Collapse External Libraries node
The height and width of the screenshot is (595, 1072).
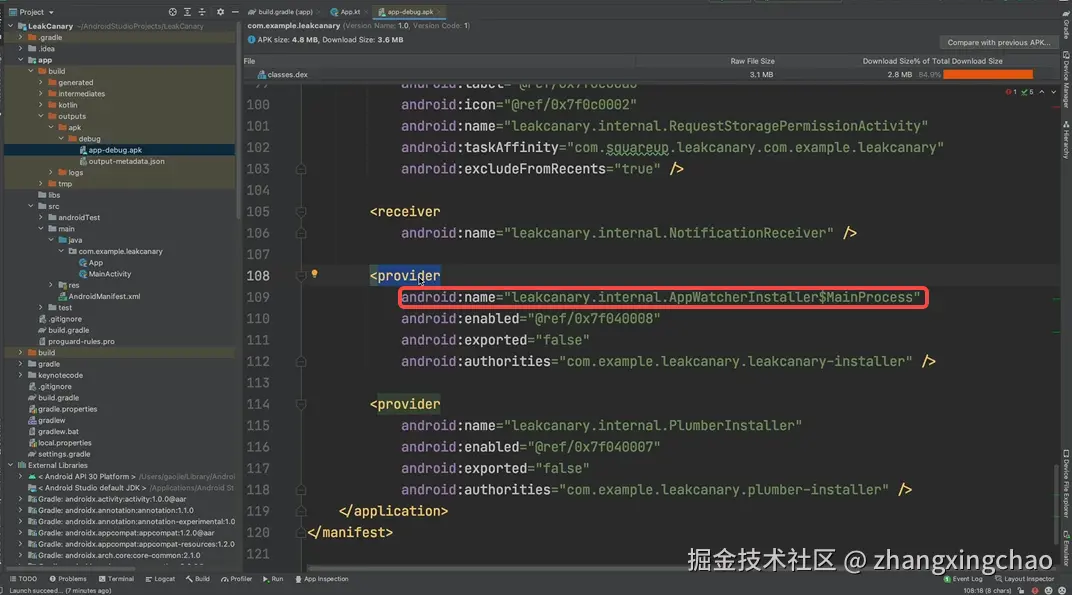11,465
